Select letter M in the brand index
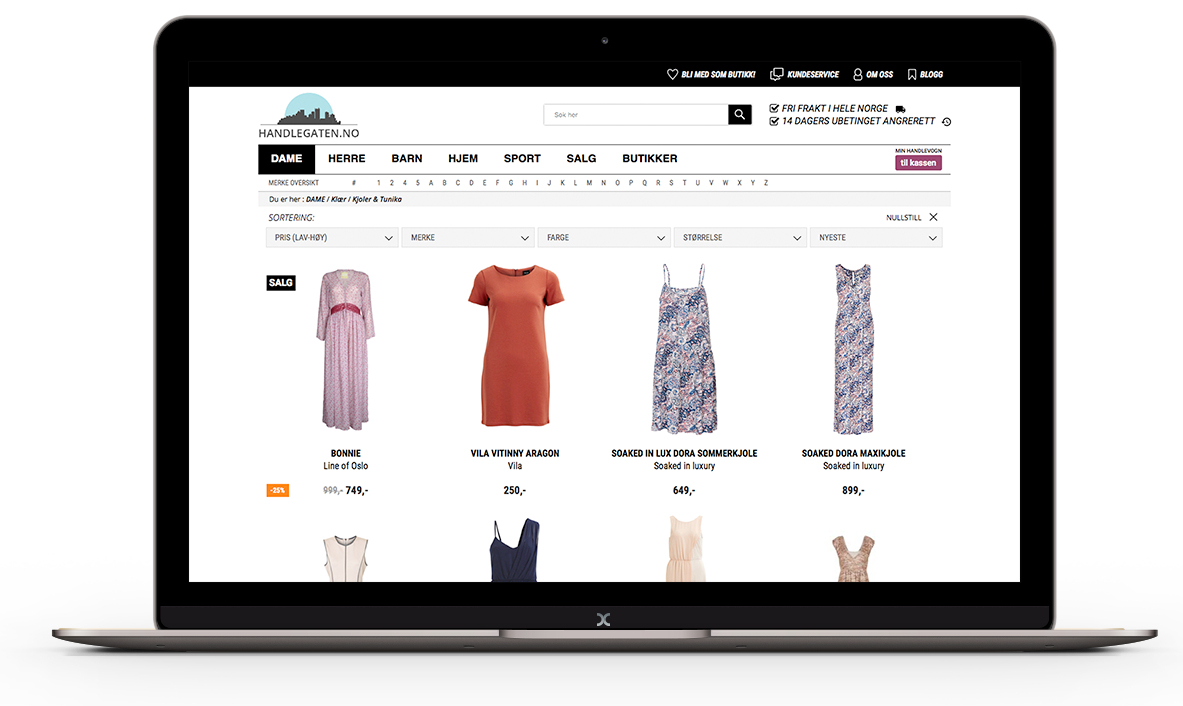This screenshot has height=706, width=1183. click(589, 183)
